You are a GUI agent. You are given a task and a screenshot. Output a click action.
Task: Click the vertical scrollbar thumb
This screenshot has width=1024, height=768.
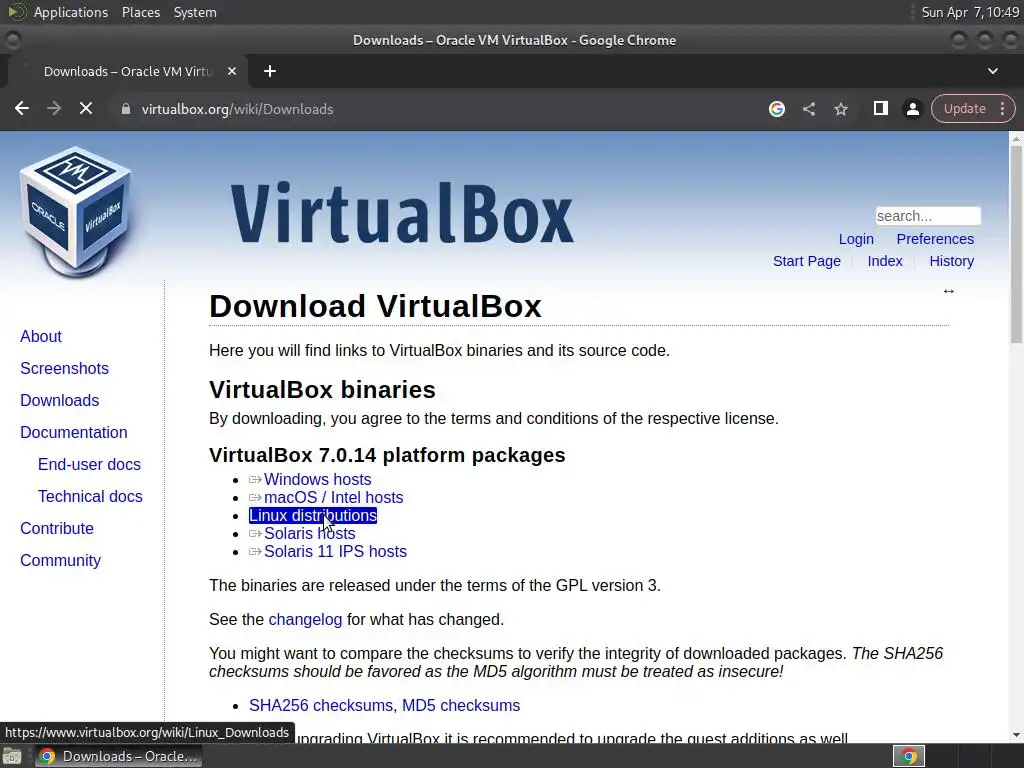1016,243
